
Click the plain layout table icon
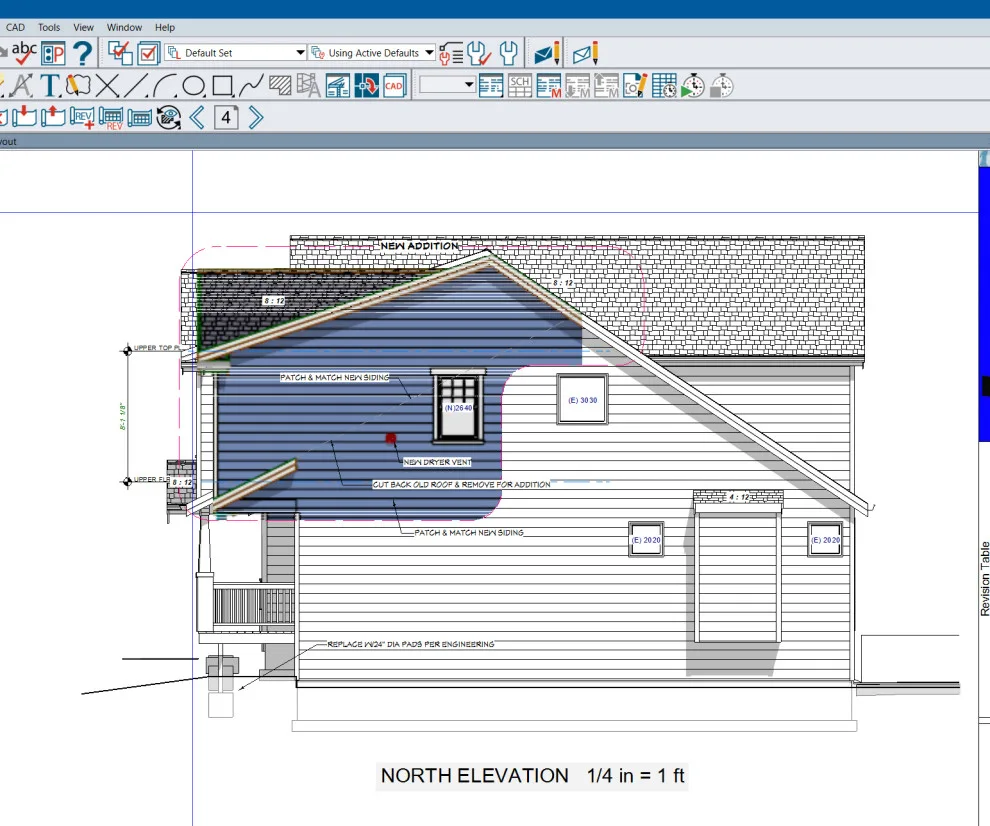point(140,117)
